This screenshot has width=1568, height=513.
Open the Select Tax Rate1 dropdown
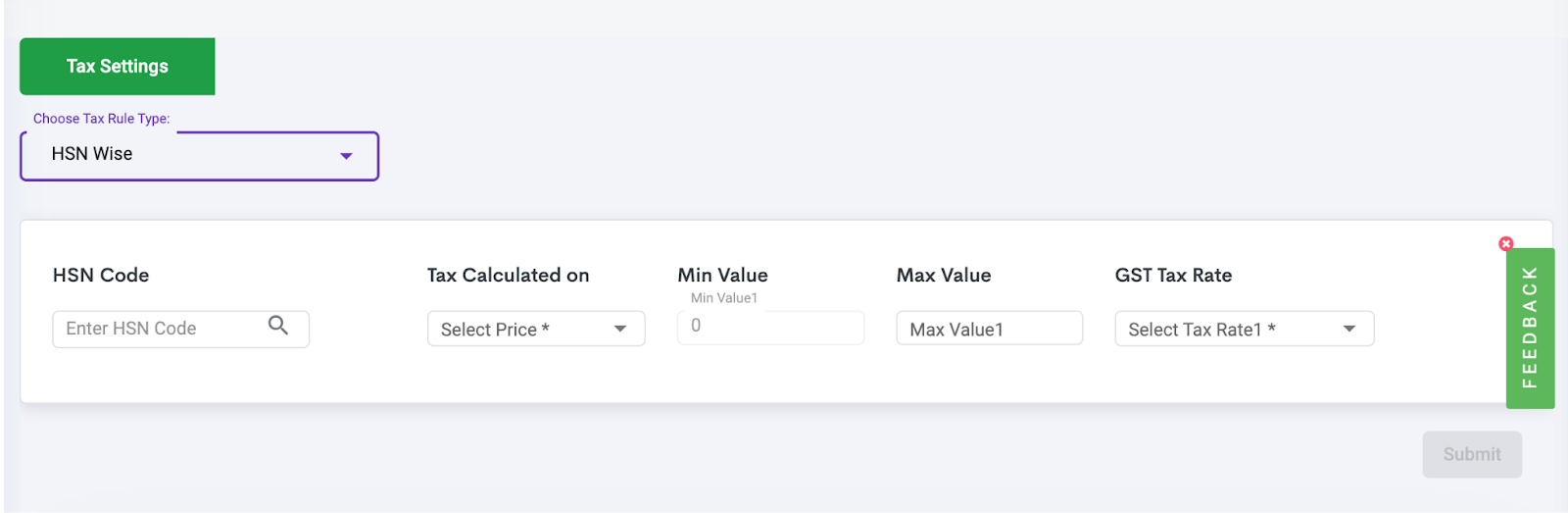1245,329
